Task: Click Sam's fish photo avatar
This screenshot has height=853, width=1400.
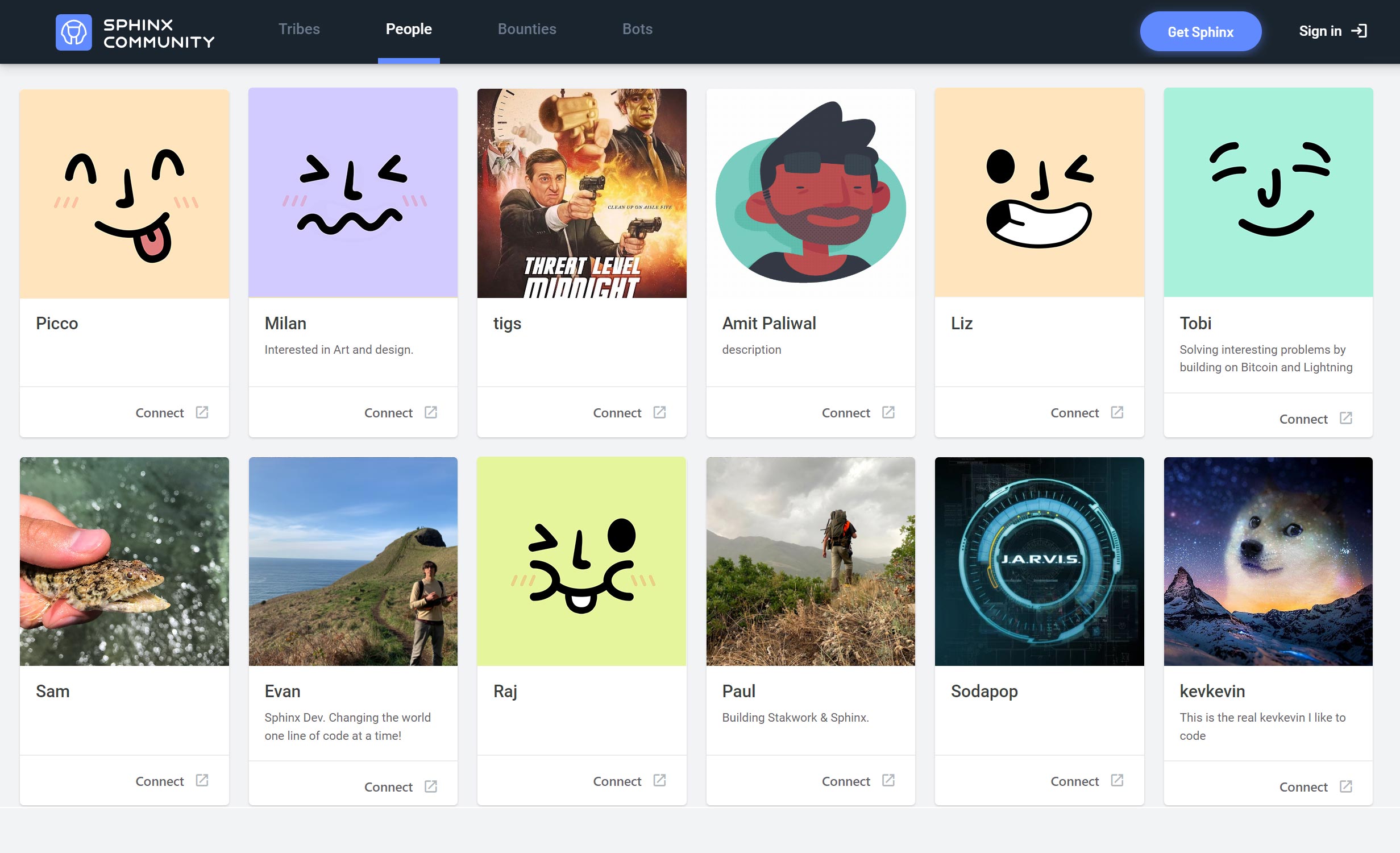Action: (124, 562)
